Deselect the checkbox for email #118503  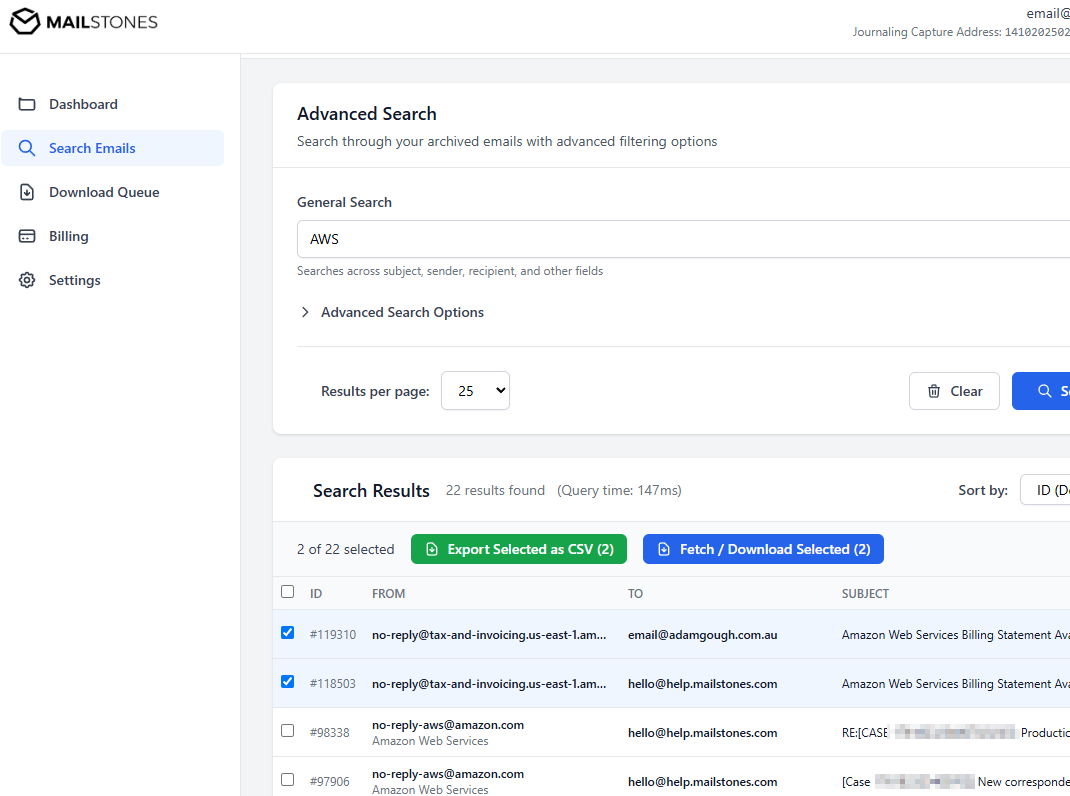pos(287,681)
